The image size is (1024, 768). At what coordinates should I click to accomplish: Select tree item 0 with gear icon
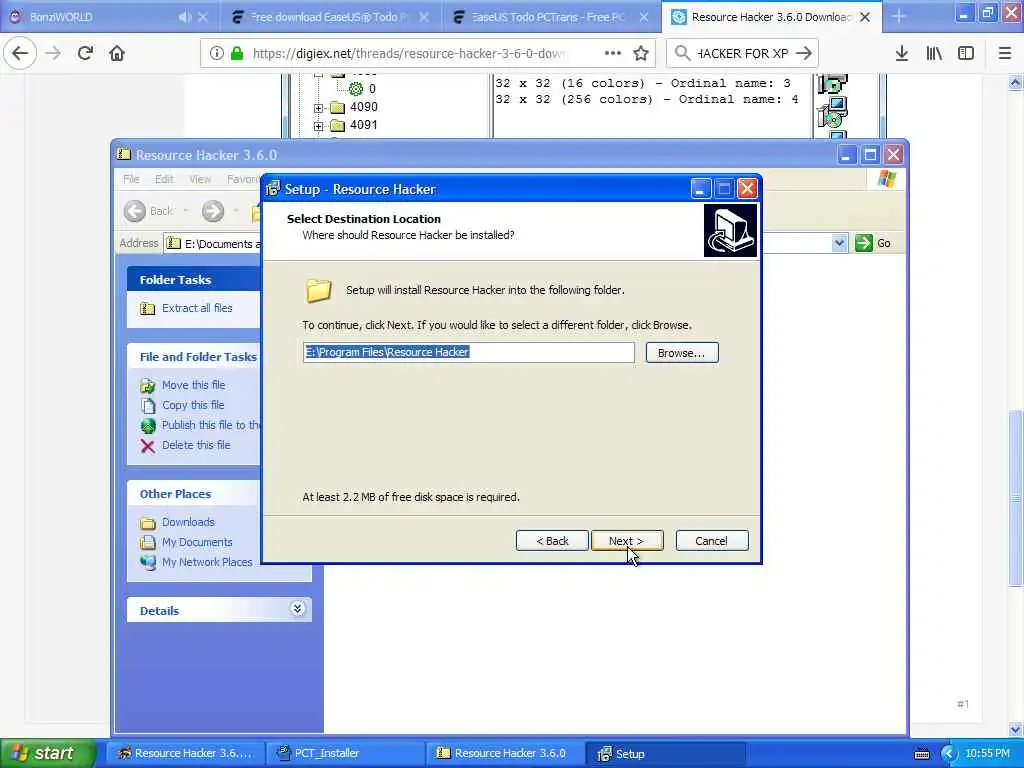click(363, 89)
